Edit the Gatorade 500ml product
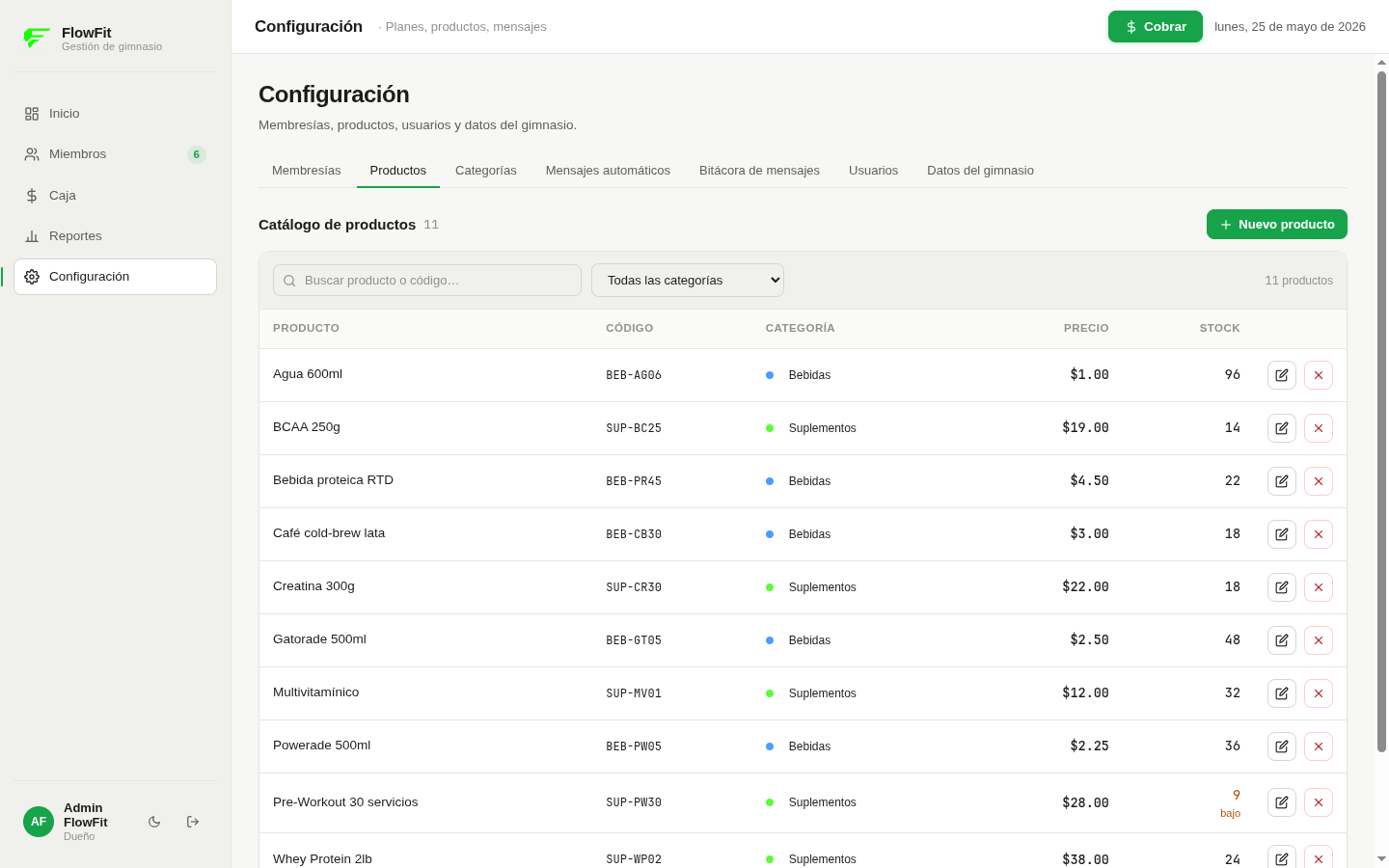 (1281, 640)
